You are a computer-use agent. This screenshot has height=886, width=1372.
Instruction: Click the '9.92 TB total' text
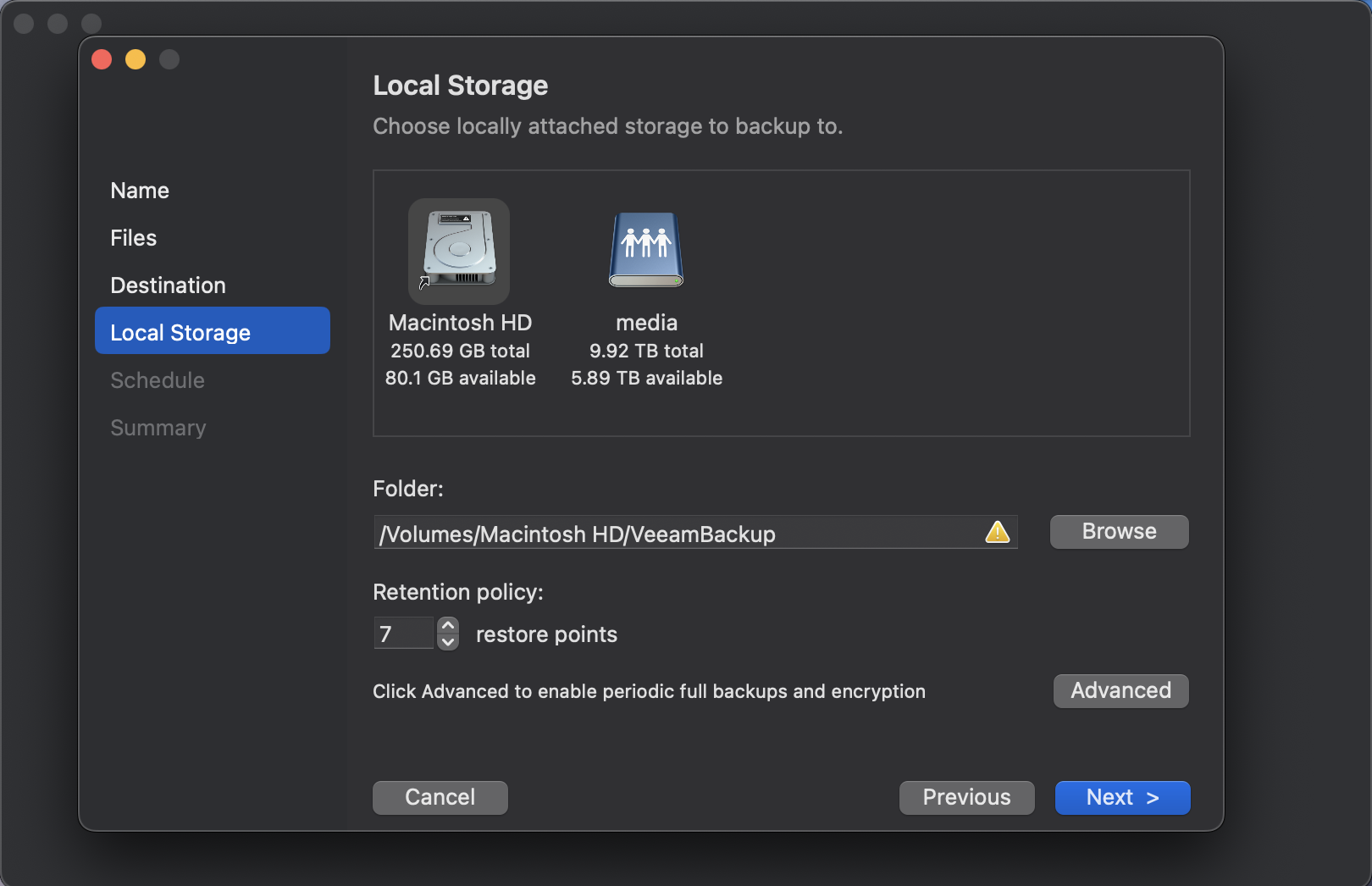point(646,351)
